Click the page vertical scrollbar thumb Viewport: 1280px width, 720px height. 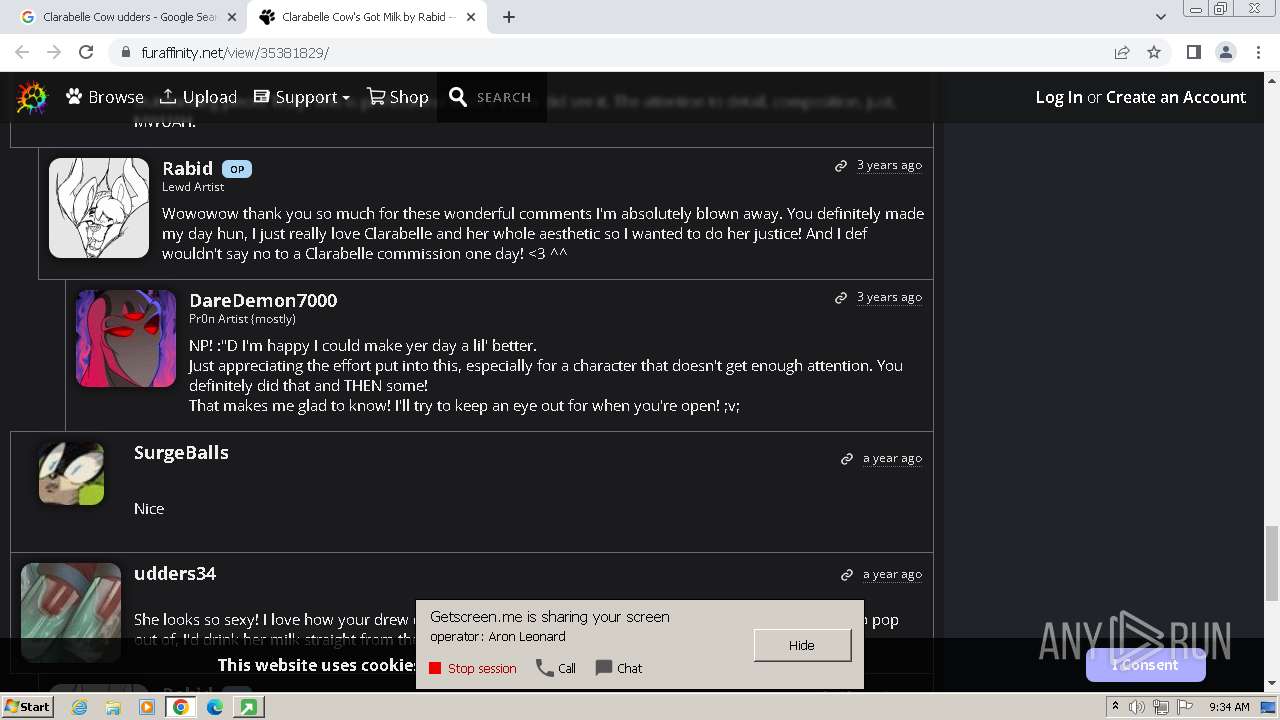pos(1272,563)
